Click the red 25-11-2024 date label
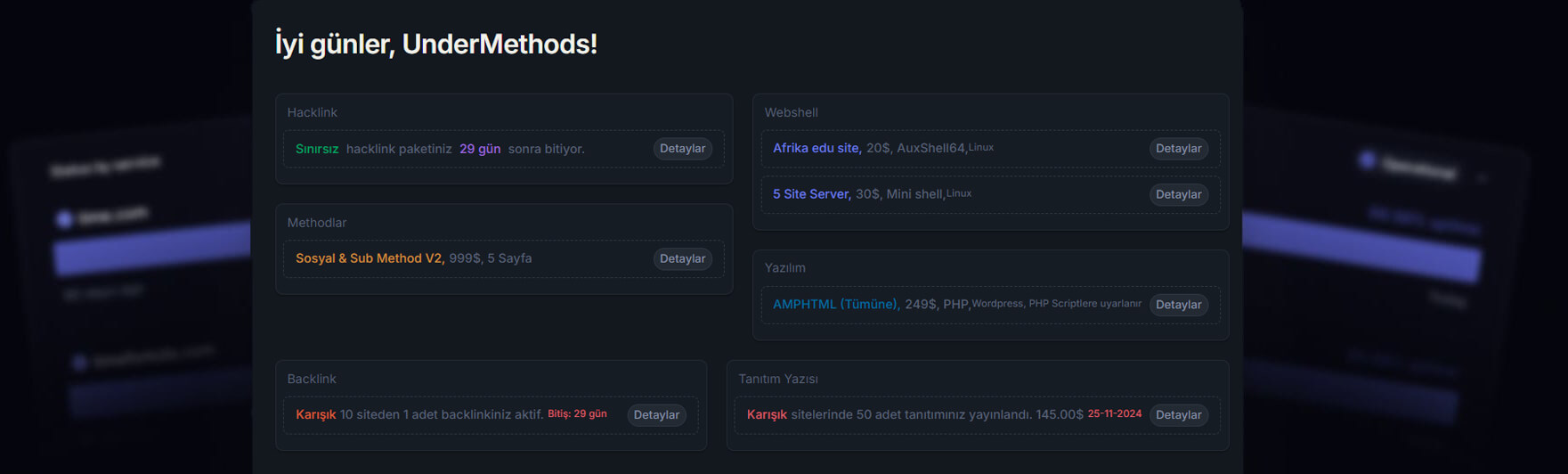 coord(1114,413)
